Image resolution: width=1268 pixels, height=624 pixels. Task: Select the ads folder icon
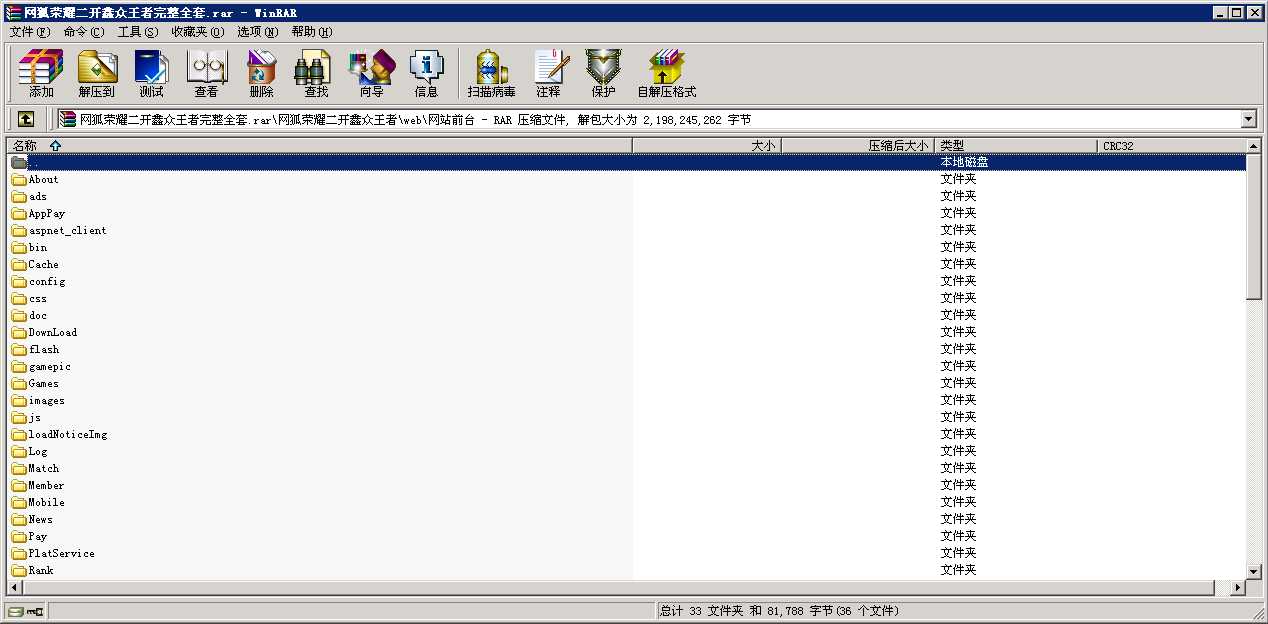click(19, 197)
